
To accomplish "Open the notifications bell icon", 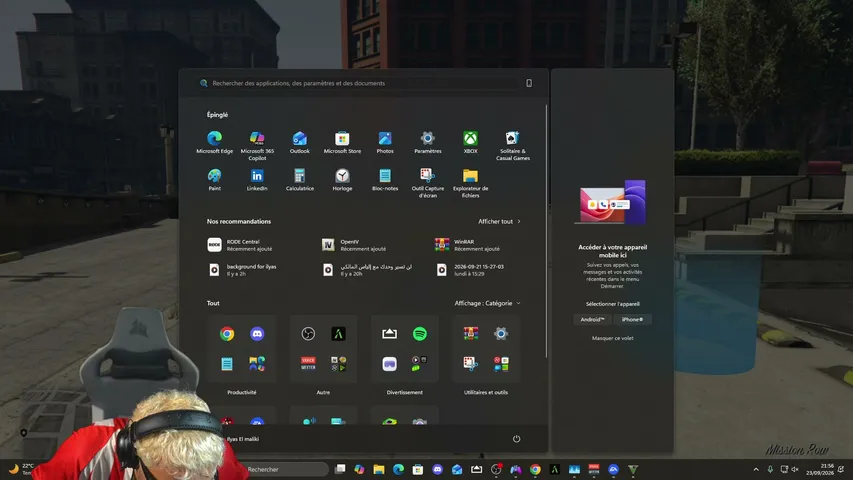I will 841,469.
